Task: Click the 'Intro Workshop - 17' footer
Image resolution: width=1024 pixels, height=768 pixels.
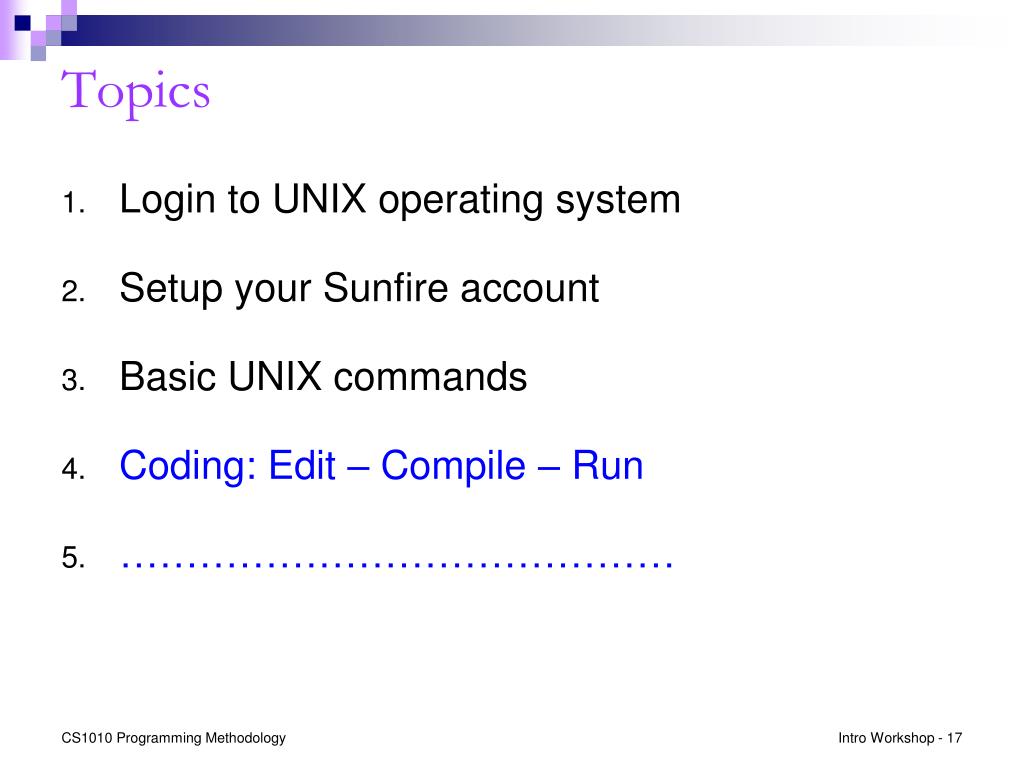Action: (x=900, y=738)
